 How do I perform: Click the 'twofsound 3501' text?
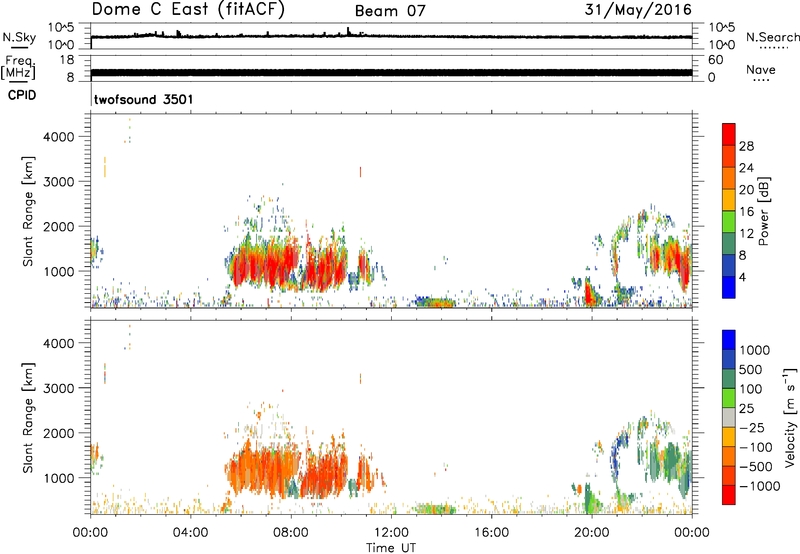[144, 99]
